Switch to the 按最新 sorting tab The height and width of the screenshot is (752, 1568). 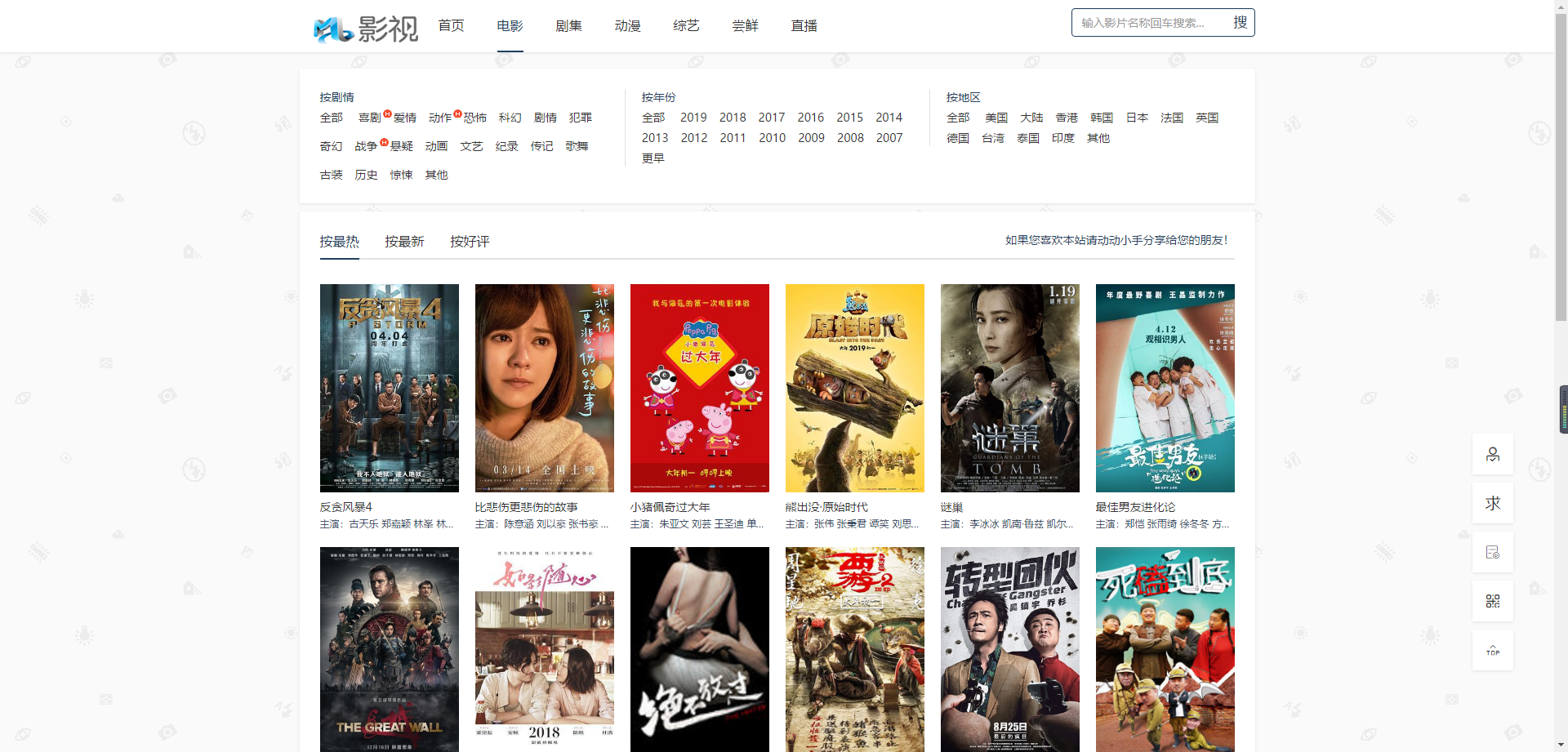click(404, 242)
